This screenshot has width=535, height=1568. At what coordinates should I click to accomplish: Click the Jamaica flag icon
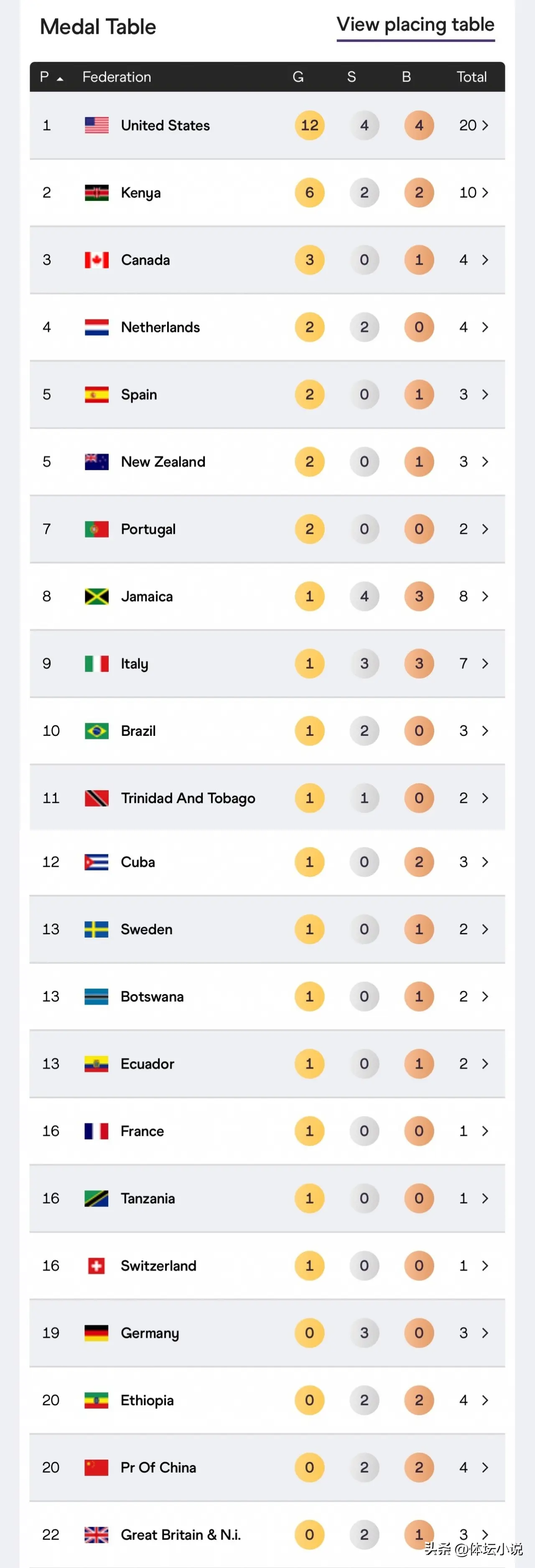pos(97,597)
